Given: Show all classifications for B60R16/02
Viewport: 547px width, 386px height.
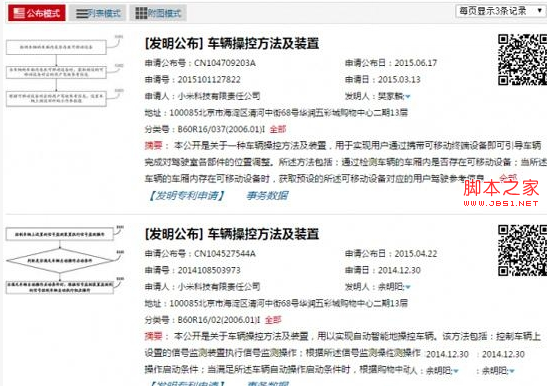Looking at the screenshot, I should 273,320.
